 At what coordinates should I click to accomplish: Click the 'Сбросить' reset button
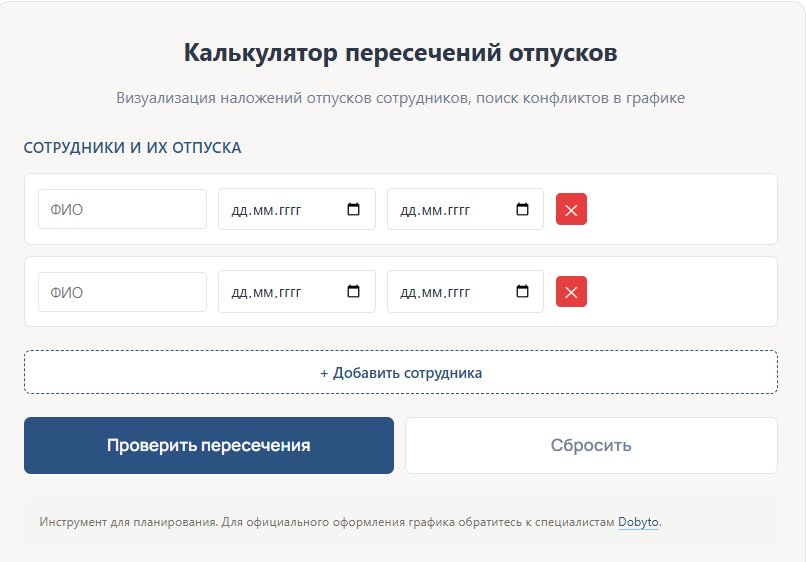pos(591,446)
